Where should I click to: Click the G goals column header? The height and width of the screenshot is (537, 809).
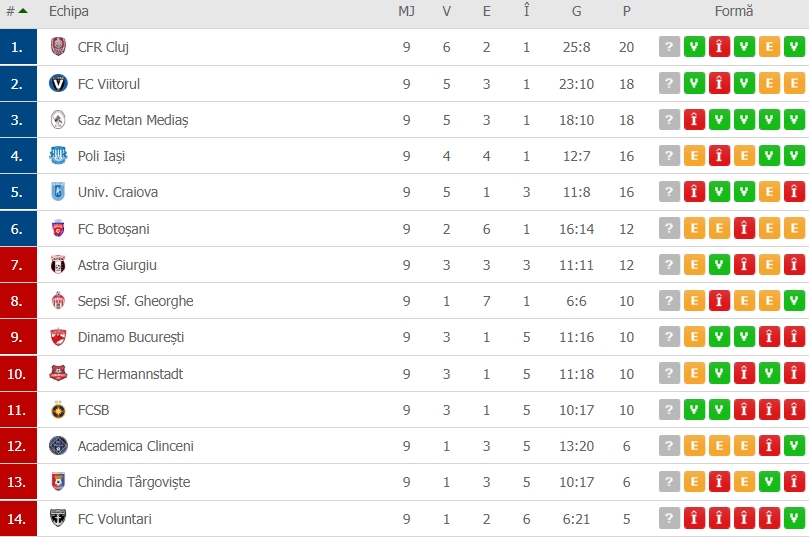[577, 12]
